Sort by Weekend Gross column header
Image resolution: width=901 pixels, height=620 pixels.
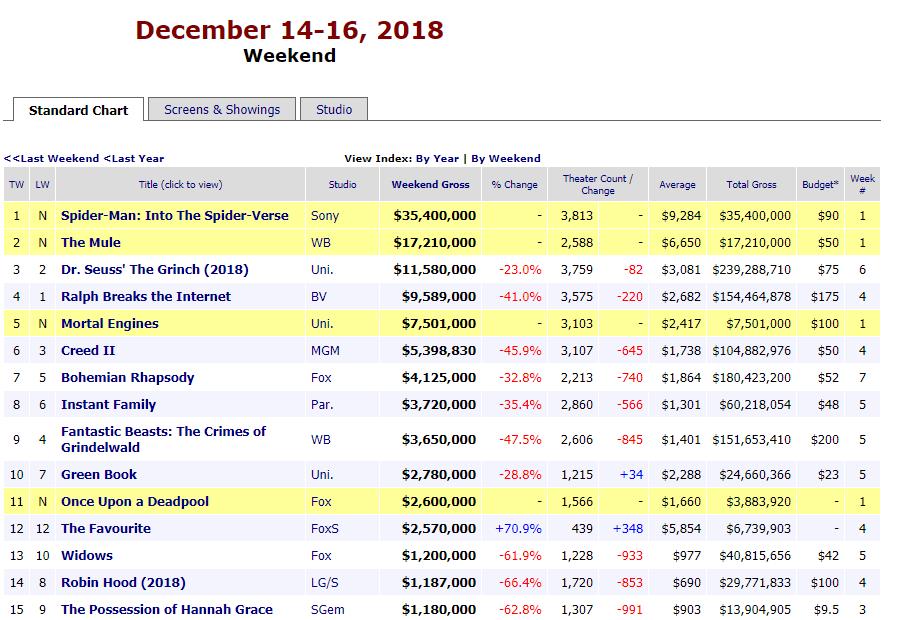coord(430,184)
